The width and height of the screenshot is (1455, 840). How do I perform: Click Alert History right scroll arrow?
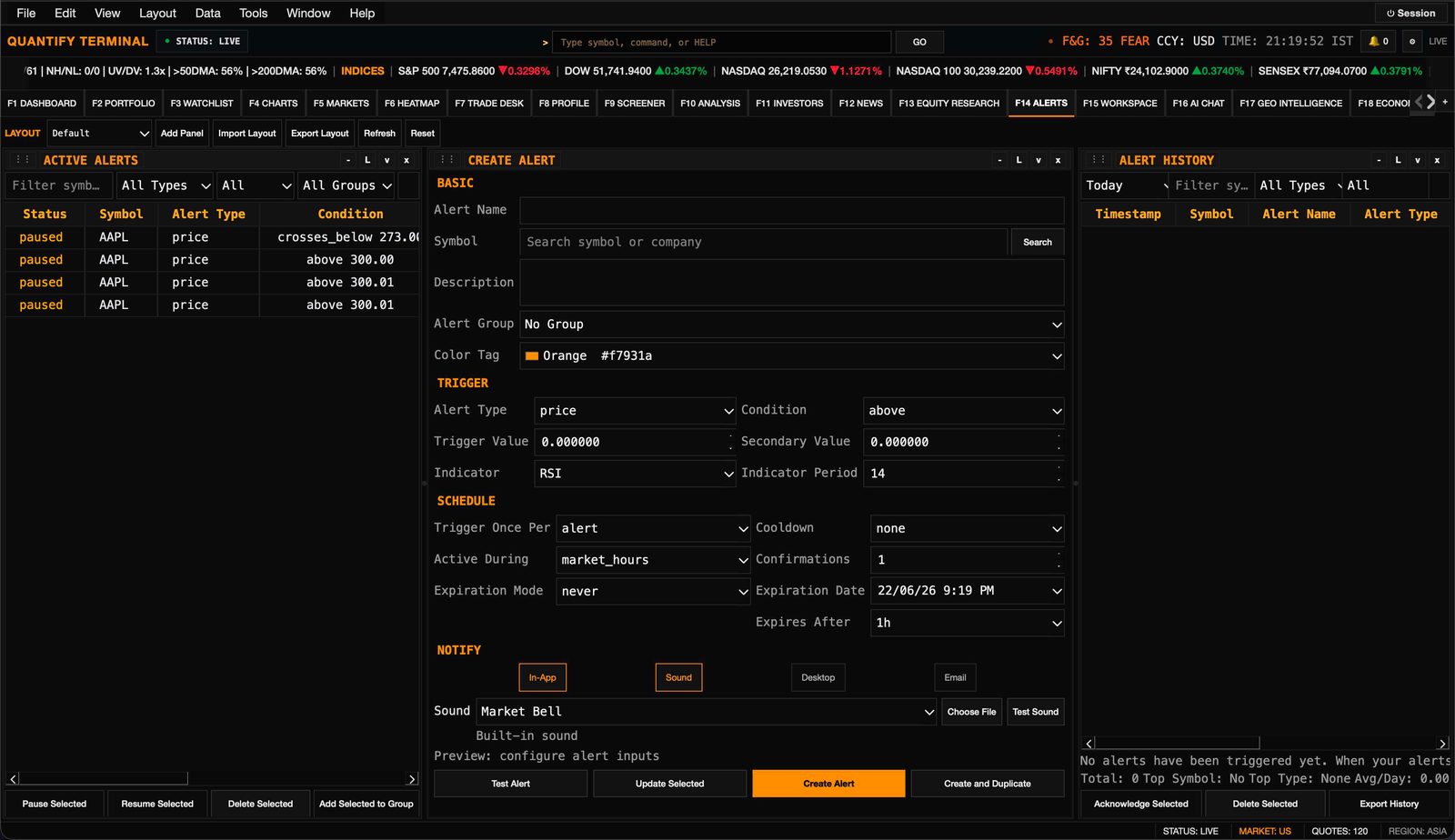1441,744
